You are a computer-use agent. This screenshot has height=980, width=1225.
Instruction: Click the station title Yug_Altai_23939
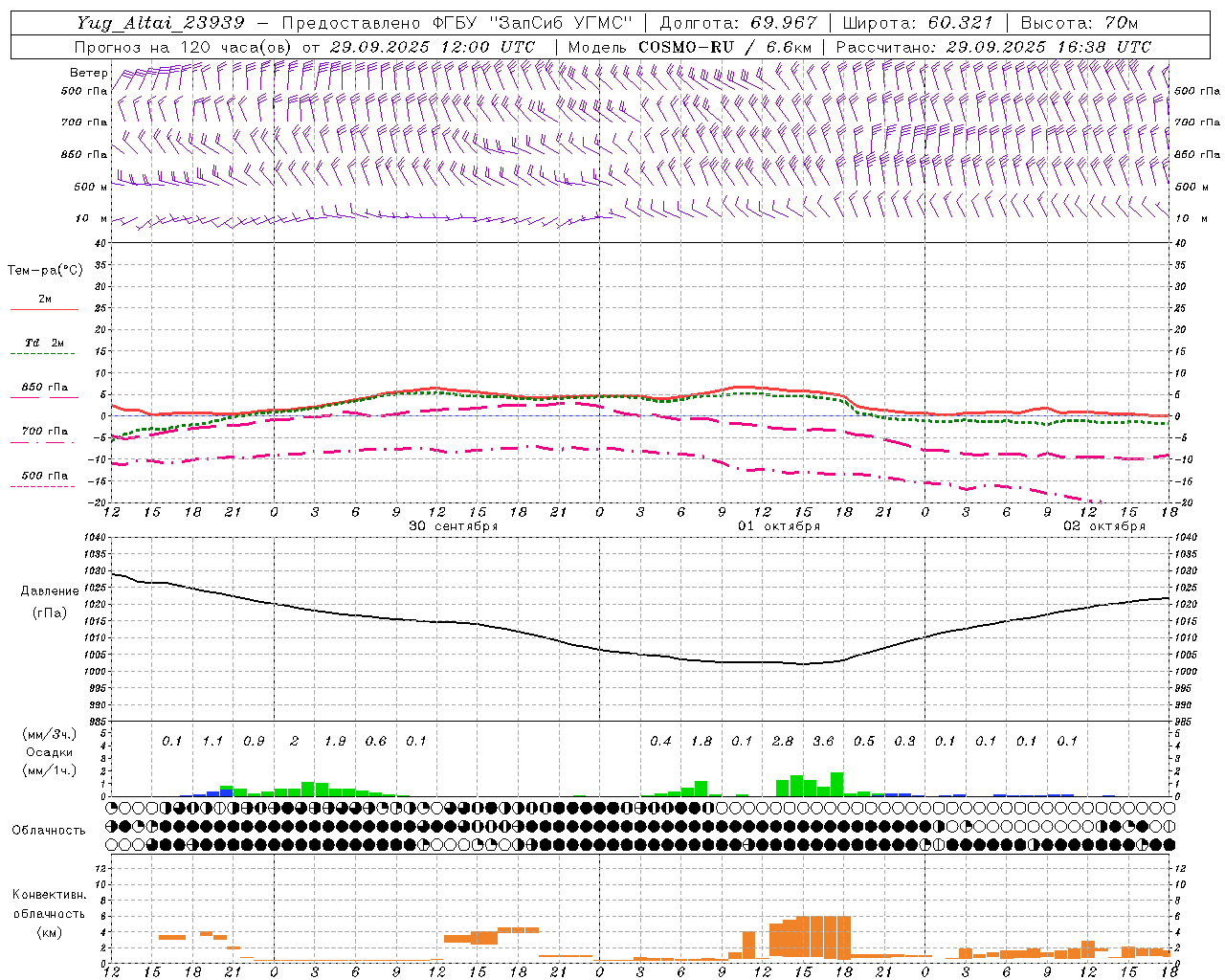pyautogui.click(x=161, y=23)
